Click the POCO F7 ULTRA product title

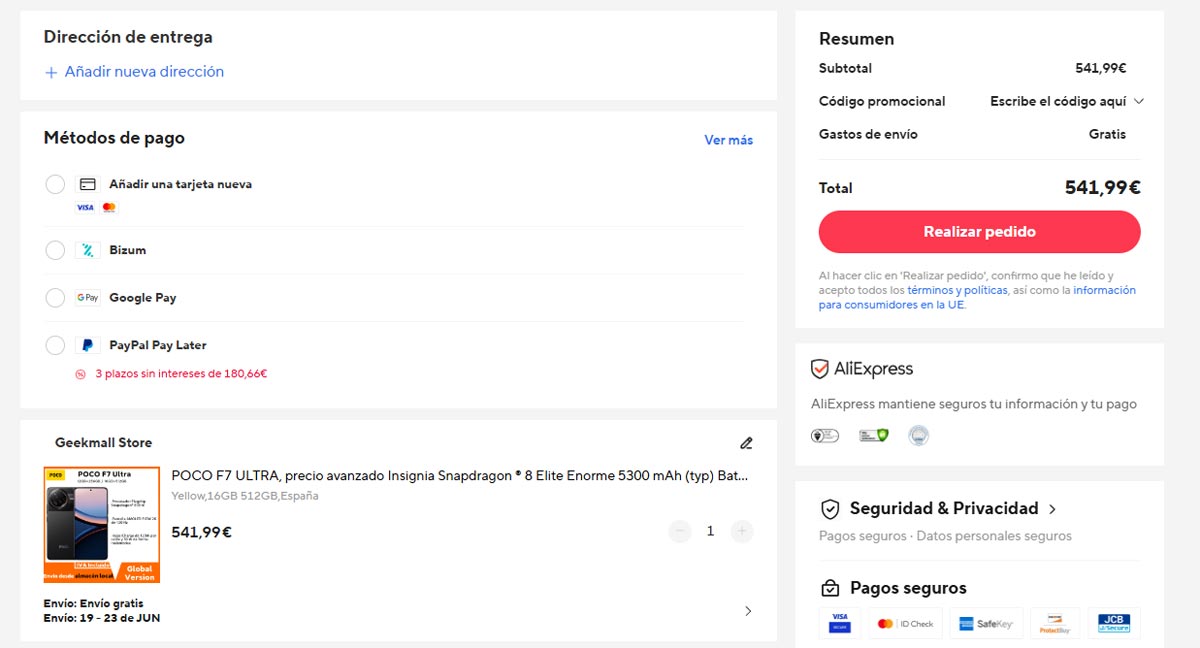point(460,475)
